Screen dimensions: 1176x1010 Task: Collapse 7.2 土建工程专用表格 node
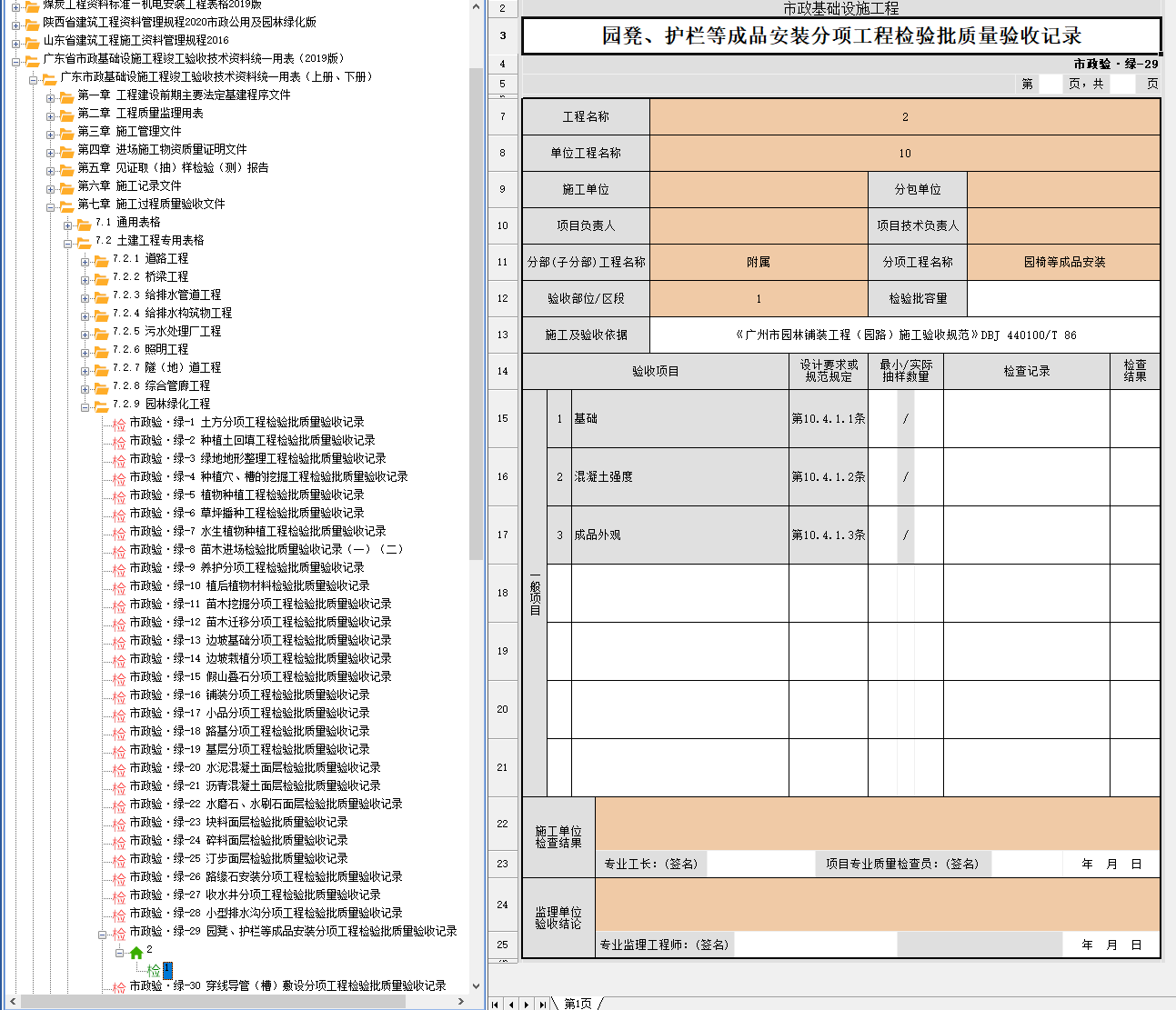coord(68,242)
